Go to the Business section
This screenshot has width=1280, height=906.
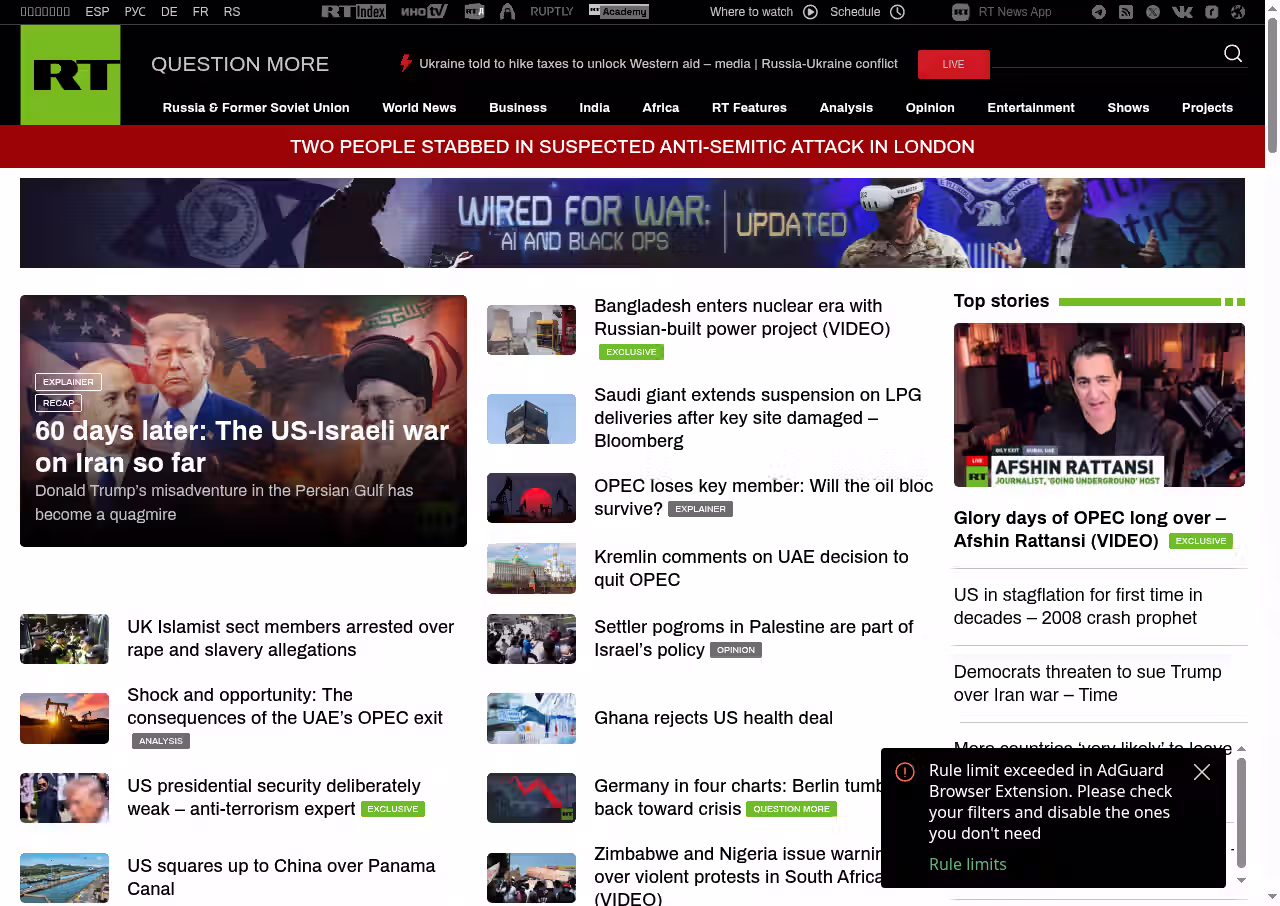coord(518,108)
